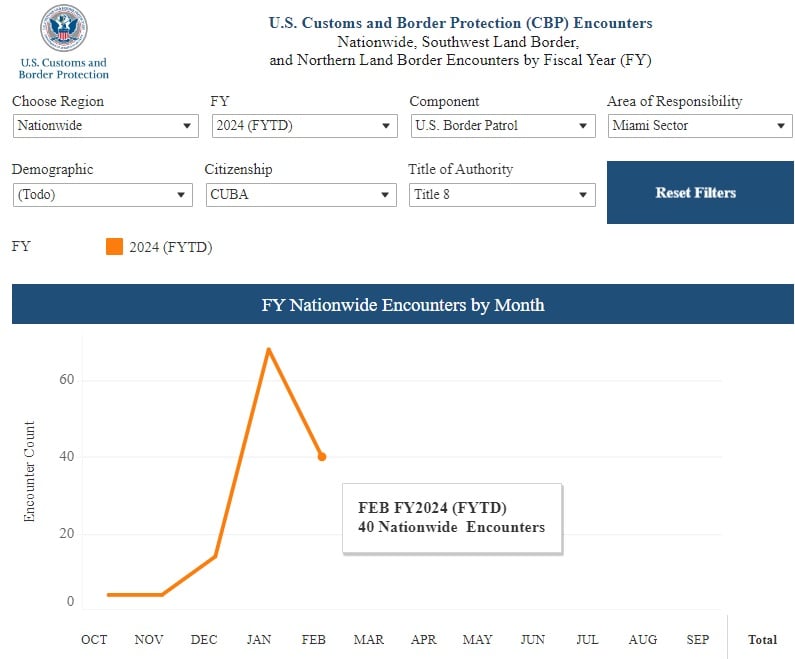Open the Choose Region dropdown
This screenshot has height=659, width=795.
pyautogui.click(x=105, y=126)
